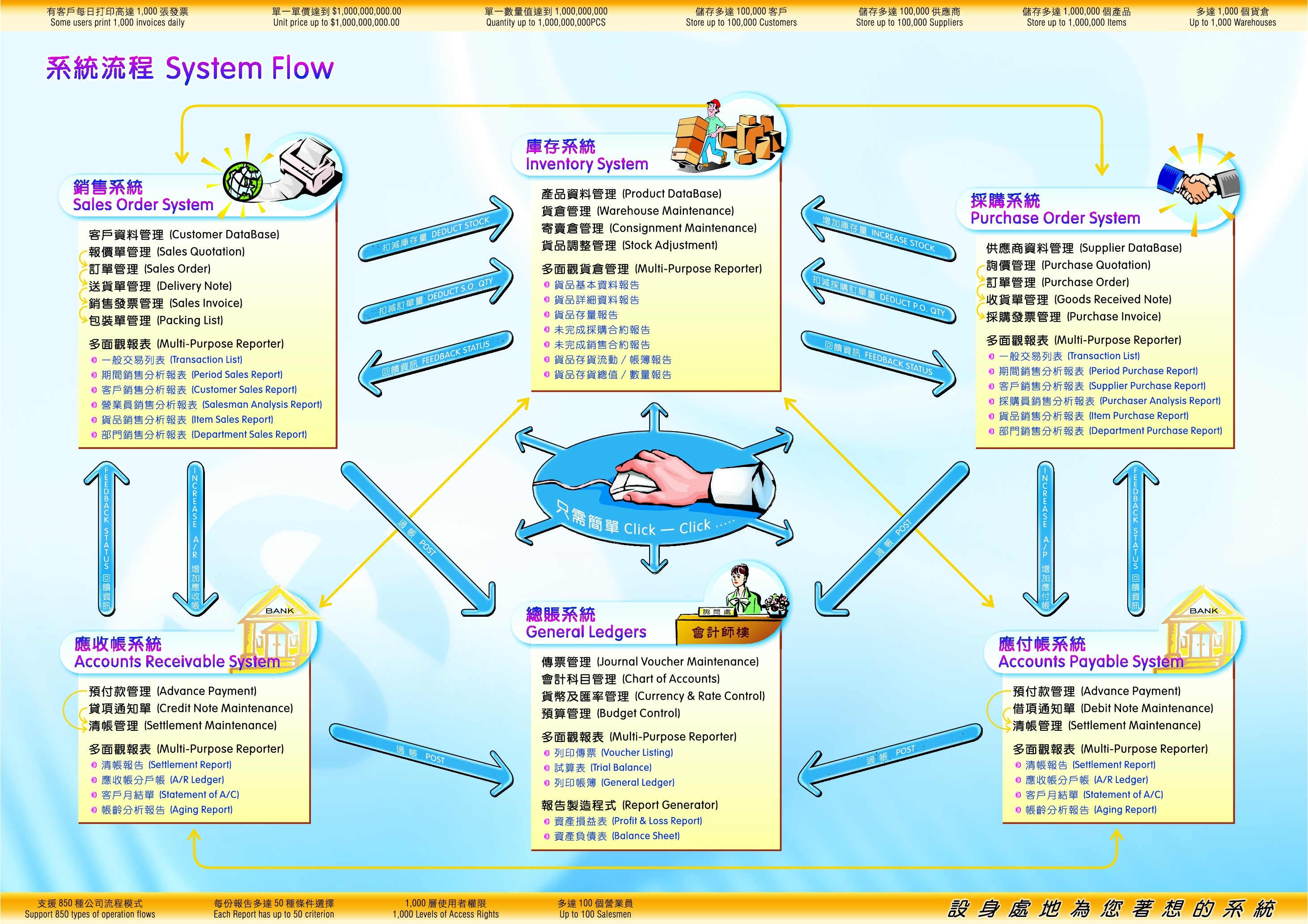Click Aging Report under Accounts Receivable
Viewport: 1308px width, 924px height.
click(167, 810)
